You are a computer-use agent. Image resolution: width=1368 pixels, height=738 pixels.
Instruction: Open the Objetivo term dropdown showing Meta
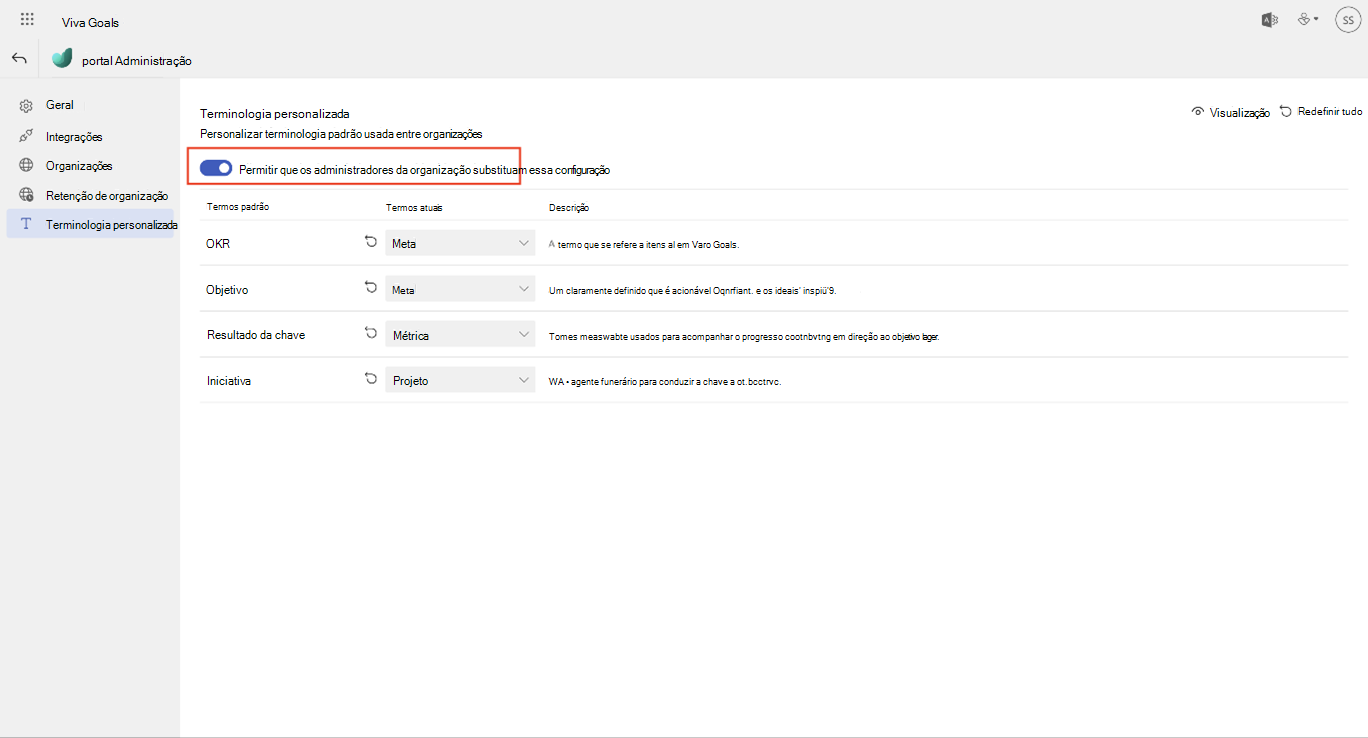click(x=460, y=289)
